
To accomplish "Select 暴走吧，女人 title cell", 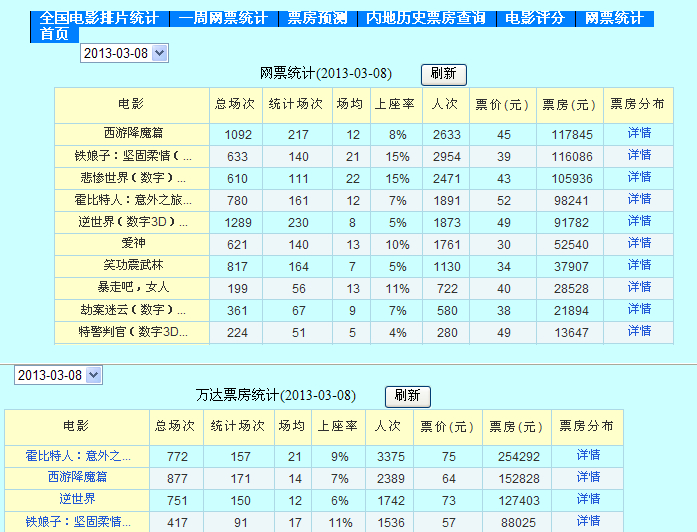I will 133,287.
